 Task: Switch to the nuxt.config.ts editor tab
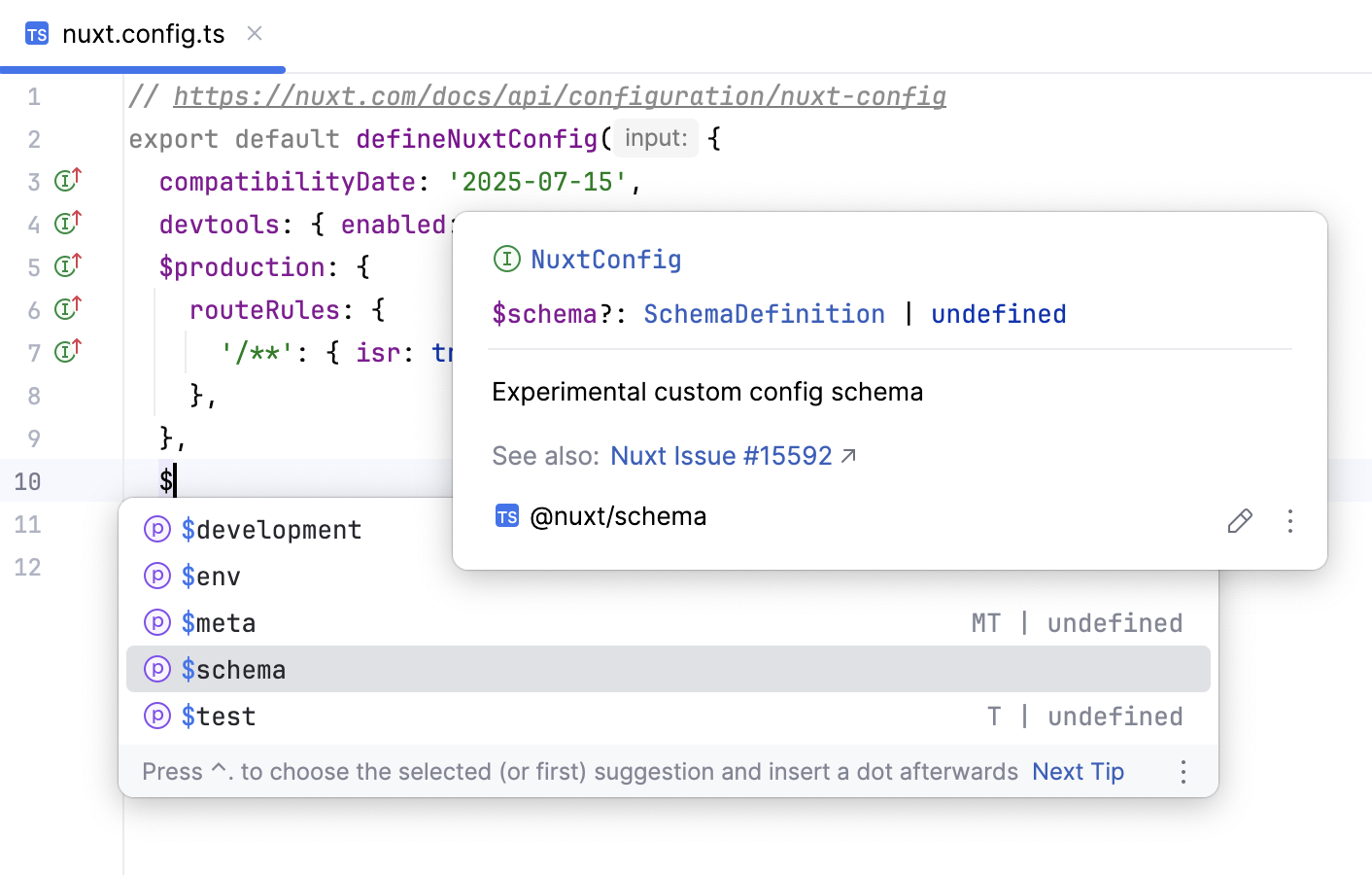(x=142, y=34)
